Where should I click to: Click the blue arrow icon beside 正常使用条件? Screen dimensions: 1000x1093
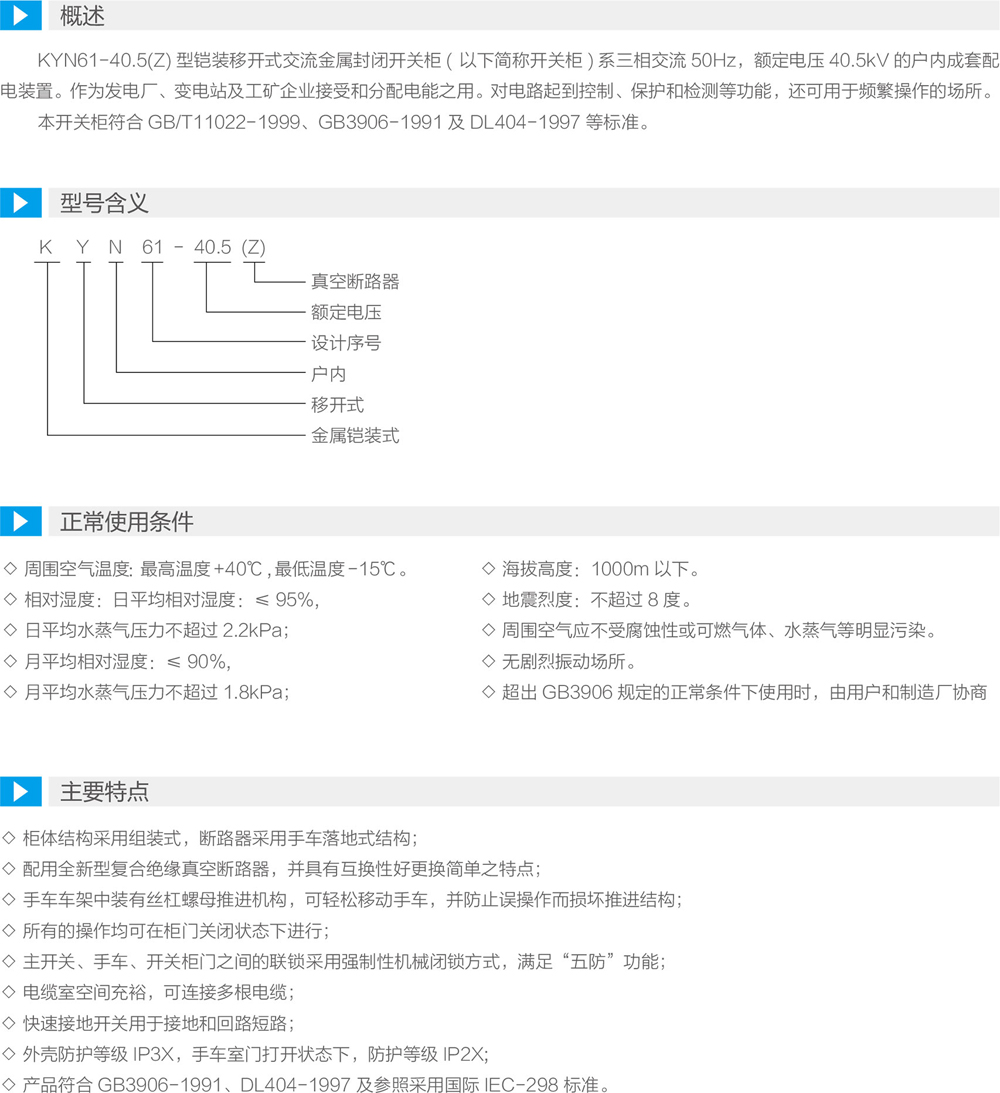[x=20, y=522]
